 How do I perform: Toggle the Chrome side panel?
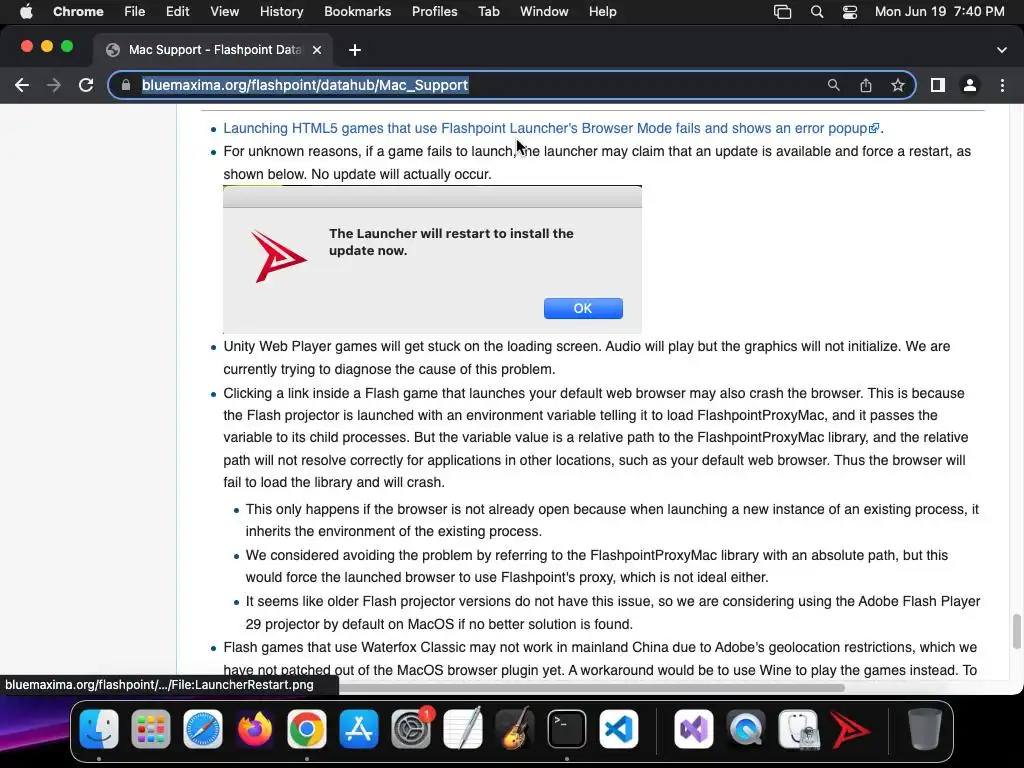[938, 86]
